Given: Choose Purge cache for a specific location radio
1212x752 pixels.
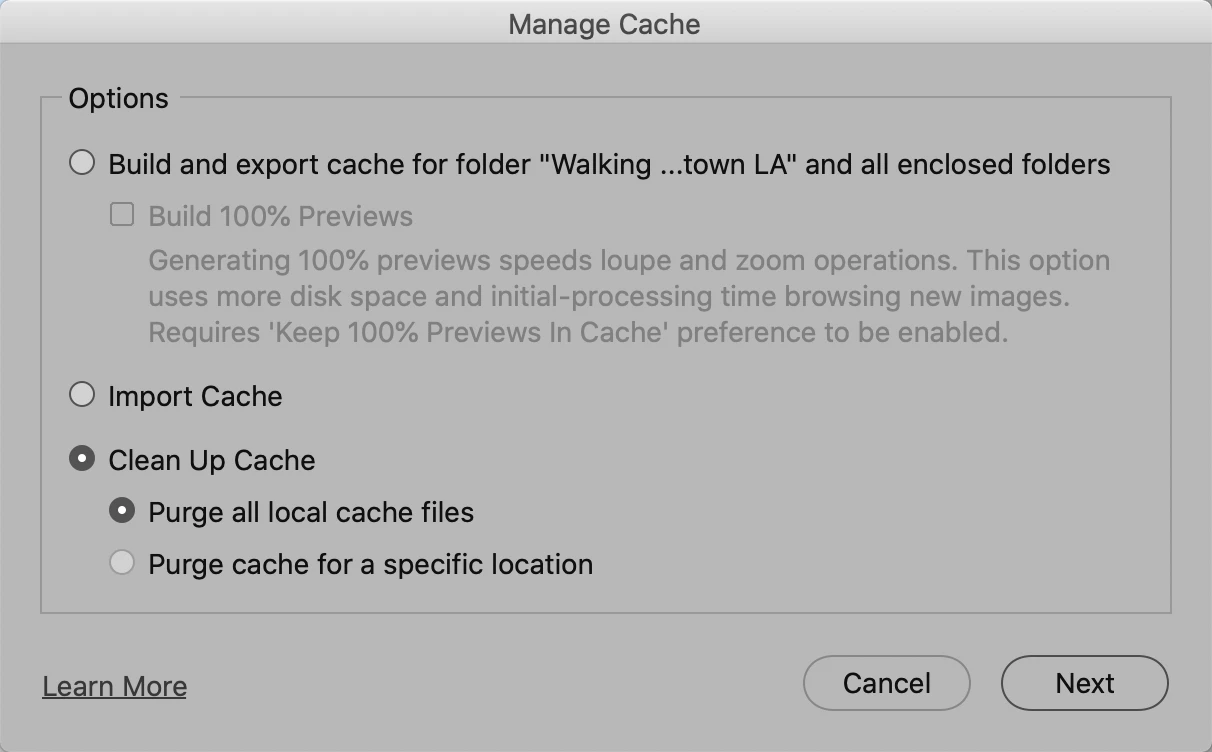Looking at the screenshot, I should tap(122, 563).
